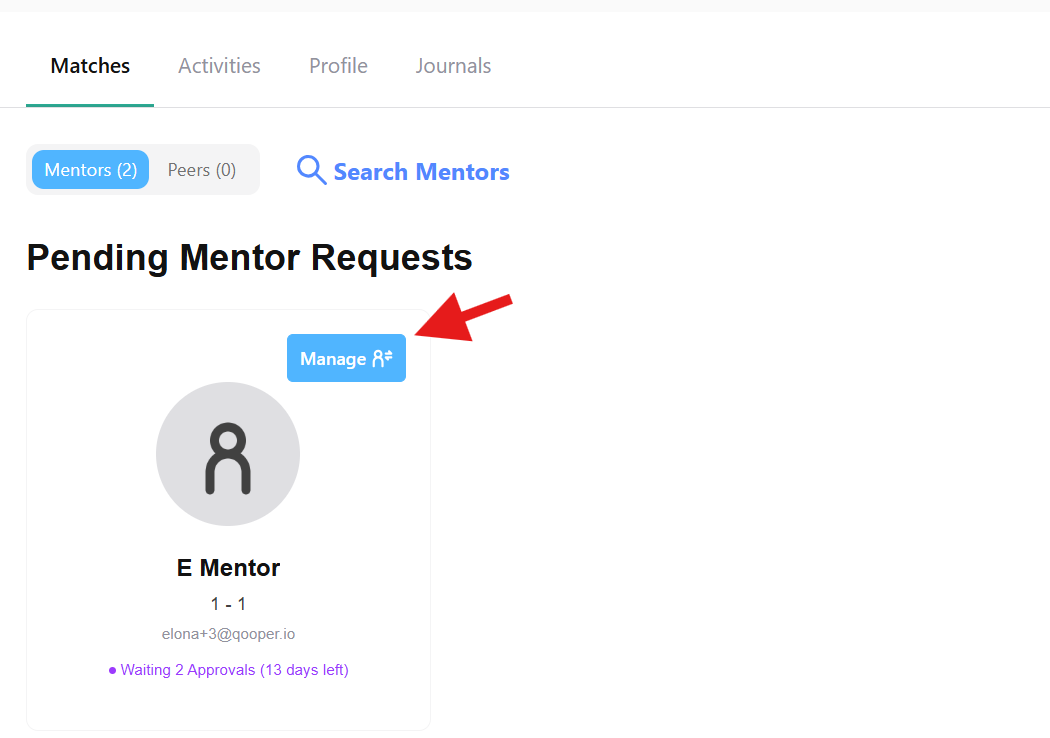The height and width of the screenshot is (738, 1050).
Task: Click the Pending Mentor Requests heading
Action: 249,257
